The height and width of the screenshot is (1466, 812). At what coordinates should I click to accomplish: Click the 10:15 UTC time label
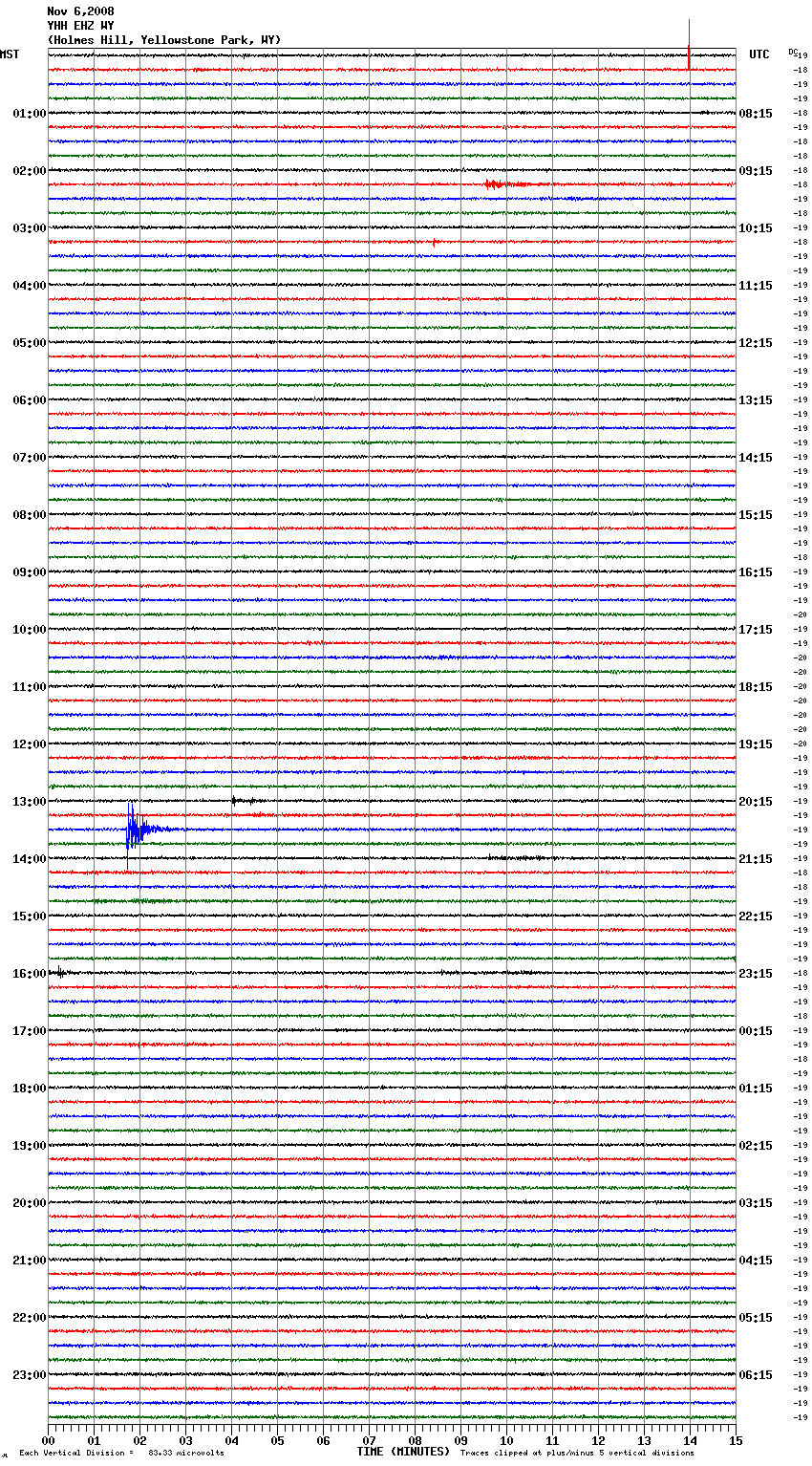[756, 228]
